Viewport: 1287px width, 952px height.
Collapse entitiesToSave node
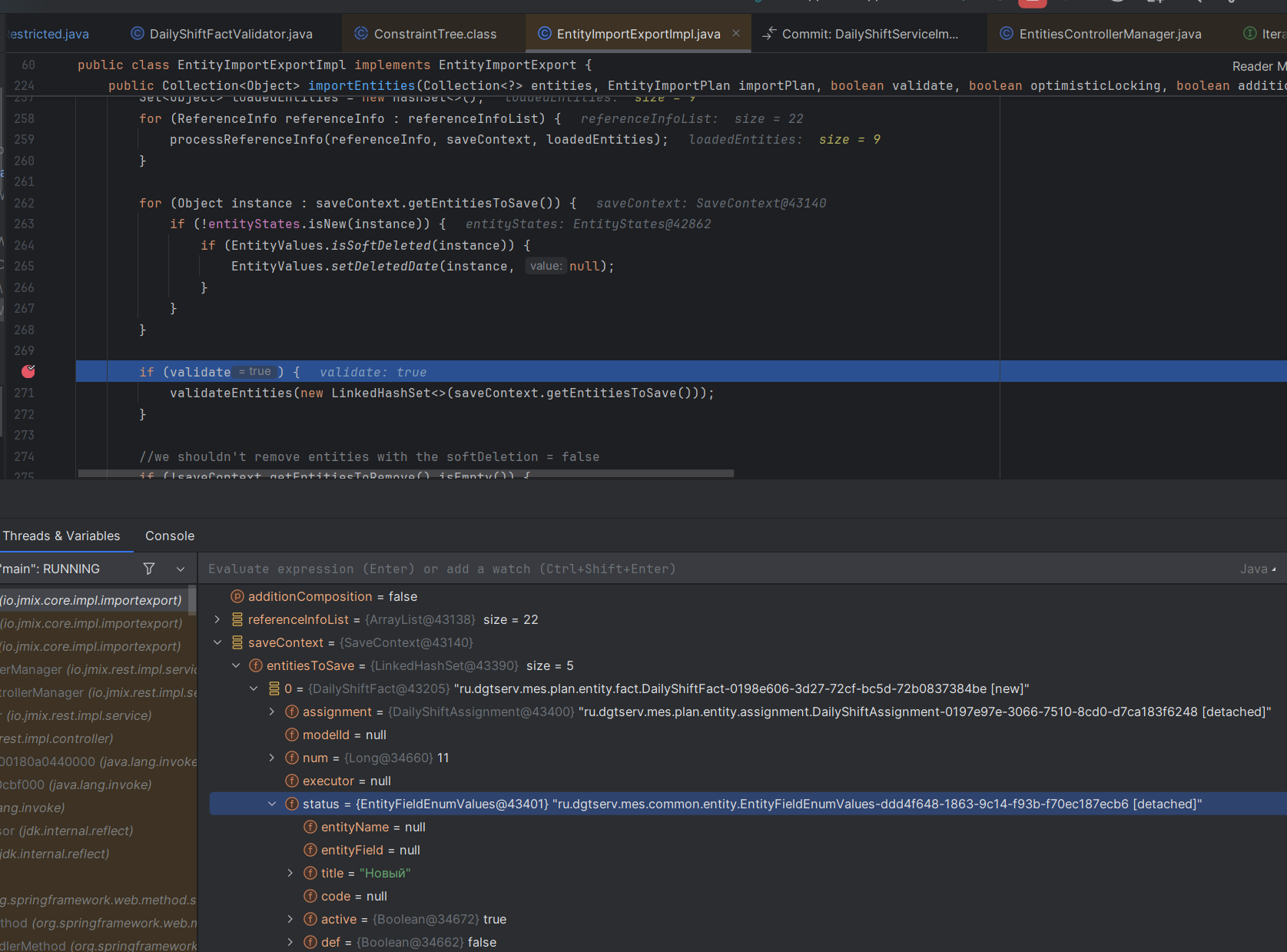(236, 665)
